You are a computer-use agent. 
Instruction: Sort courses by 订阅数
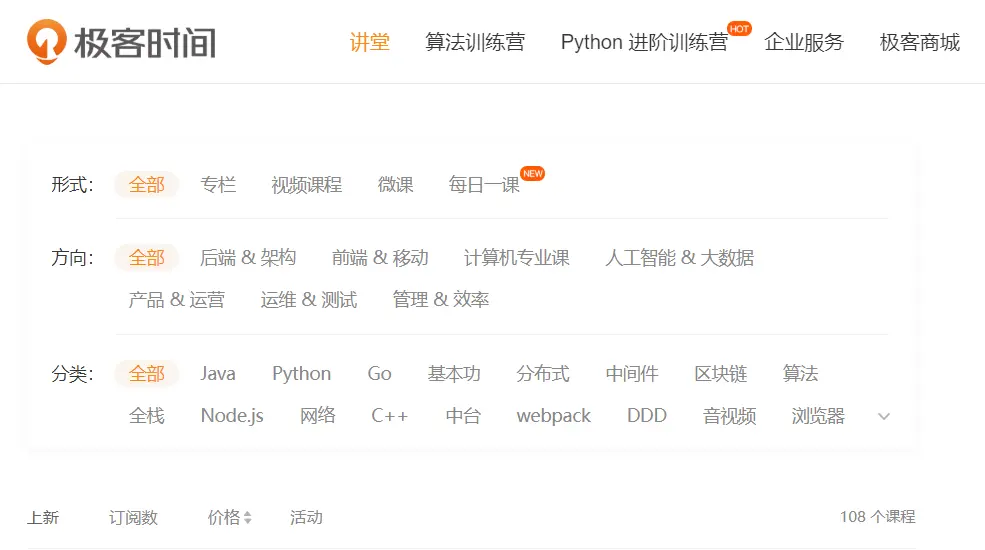(133, 517)
